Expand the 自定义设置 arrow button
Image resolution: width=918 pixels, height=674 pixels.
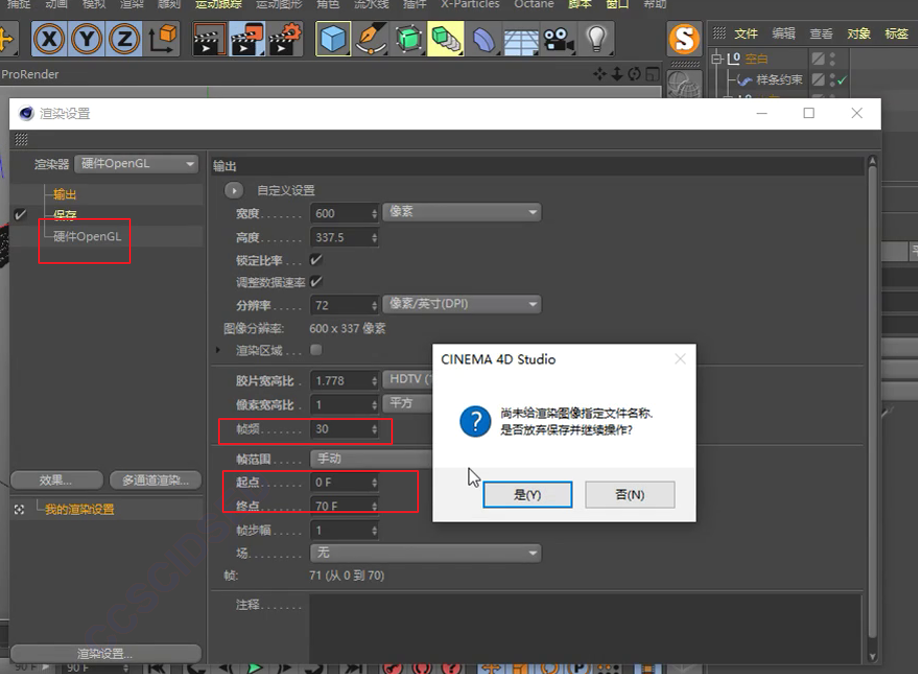pos(234,190)
